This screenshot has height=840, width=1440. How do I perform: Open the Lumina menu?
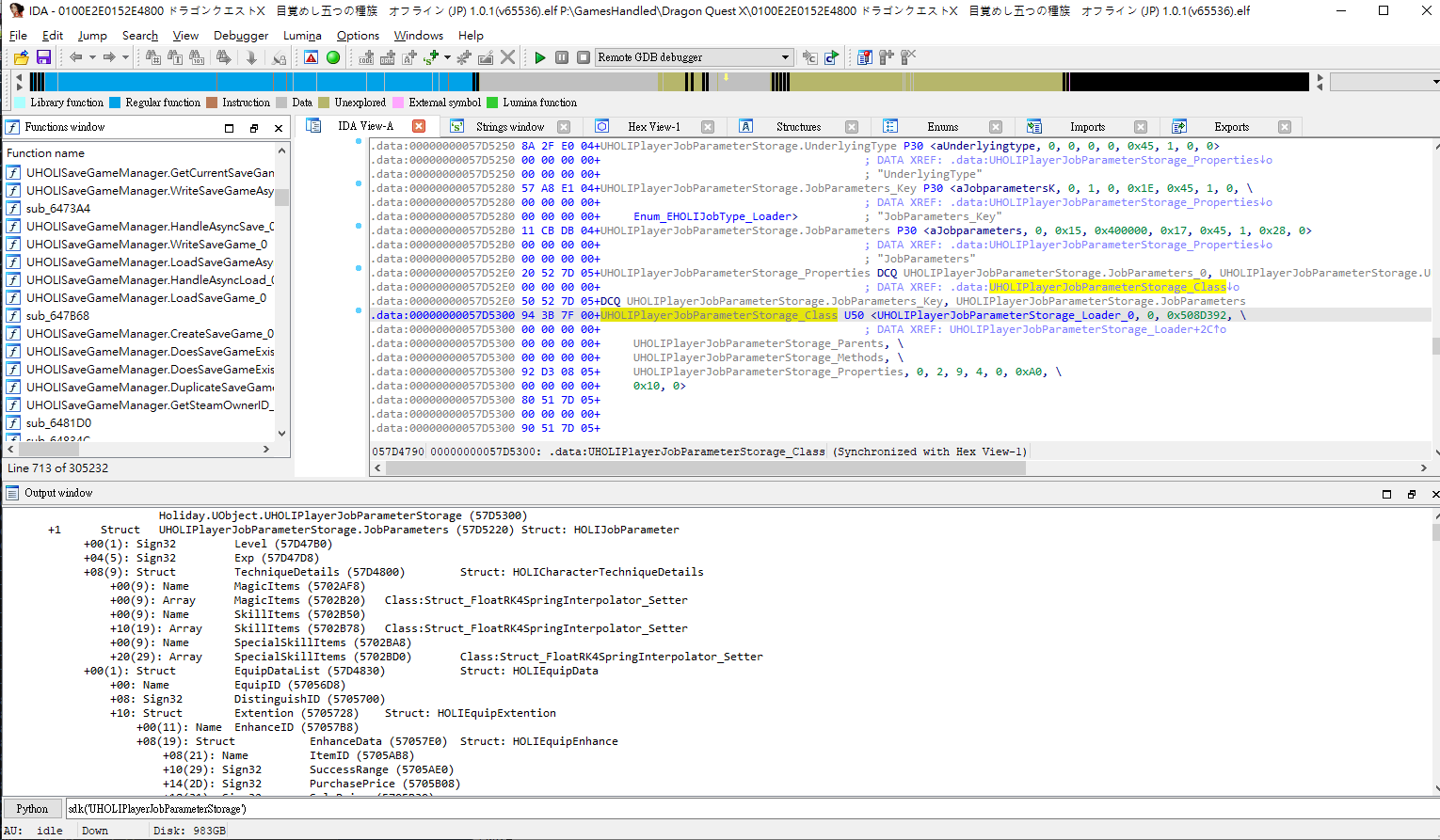click(302, 36)
